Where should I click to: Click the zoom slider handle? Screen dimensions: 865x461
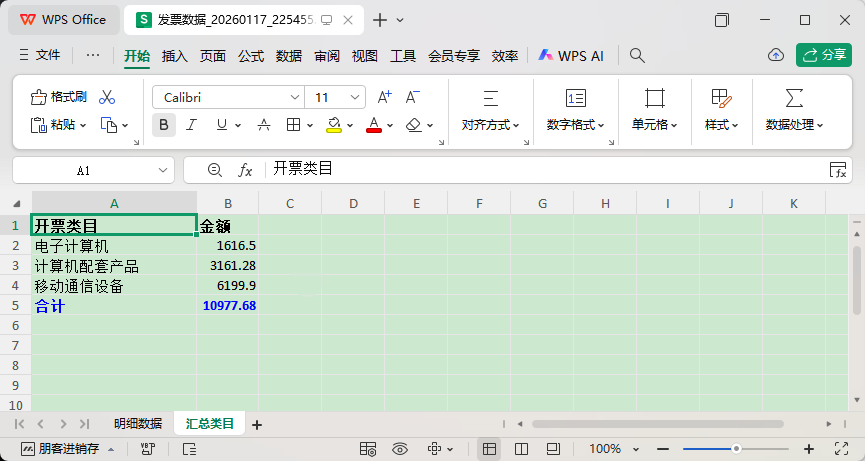pyautogui.click(x=736, y=449)
